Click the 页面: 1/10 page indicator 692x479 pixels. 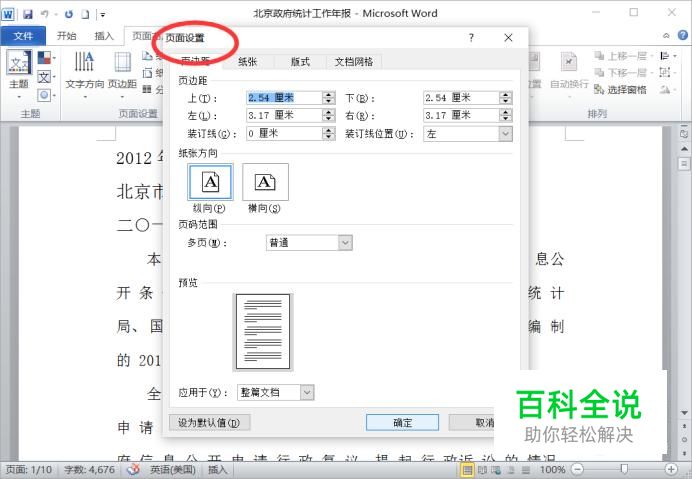click(29, 470)
